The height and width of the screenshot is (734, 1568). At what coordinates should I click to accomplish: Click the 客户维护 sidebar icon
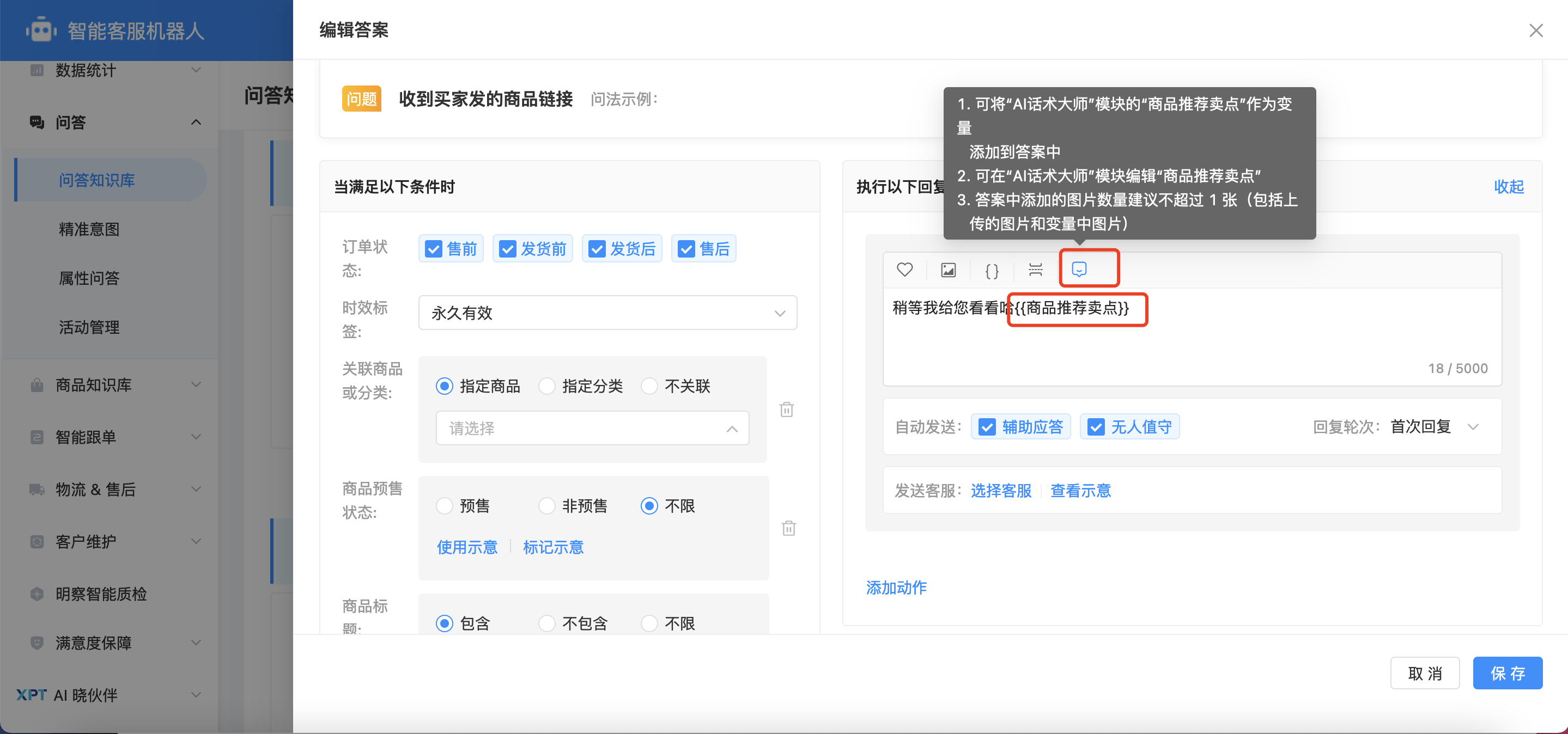37,542
